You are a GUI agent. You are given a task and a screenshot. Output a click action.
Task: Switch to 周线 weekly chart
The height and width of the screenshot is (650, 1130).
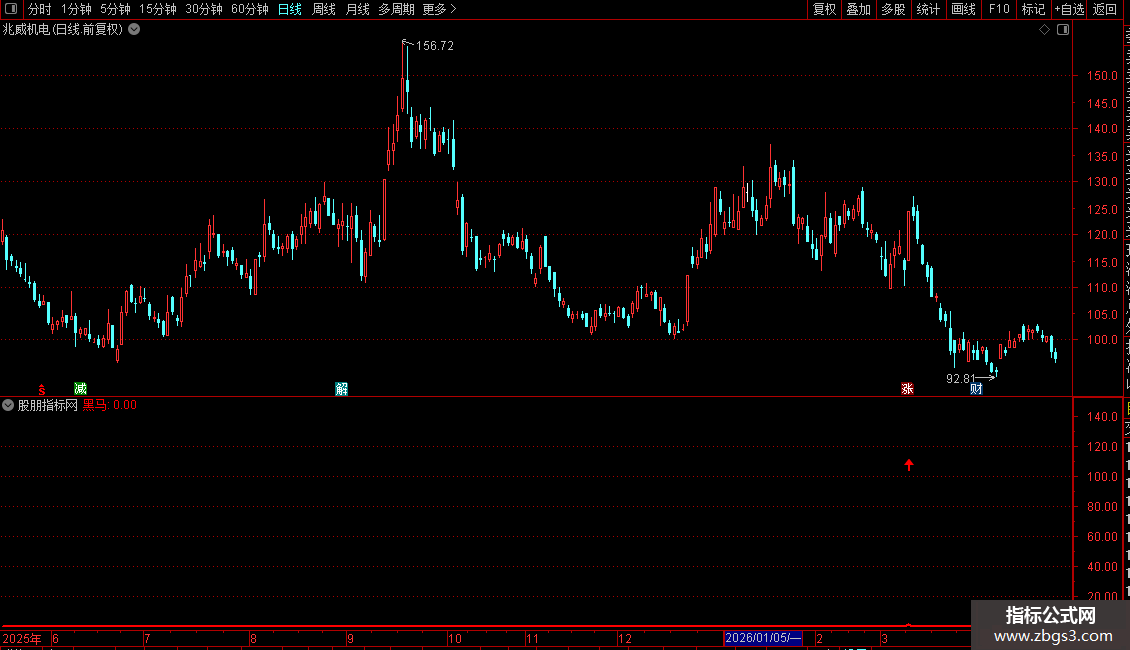point(324,9)
